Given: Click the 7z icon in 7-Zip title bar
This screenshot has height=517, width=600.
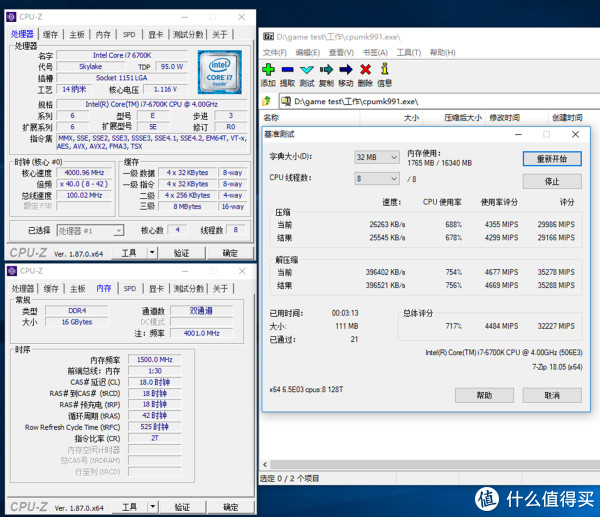Looking at the screenshot, I should click(269, 37).
